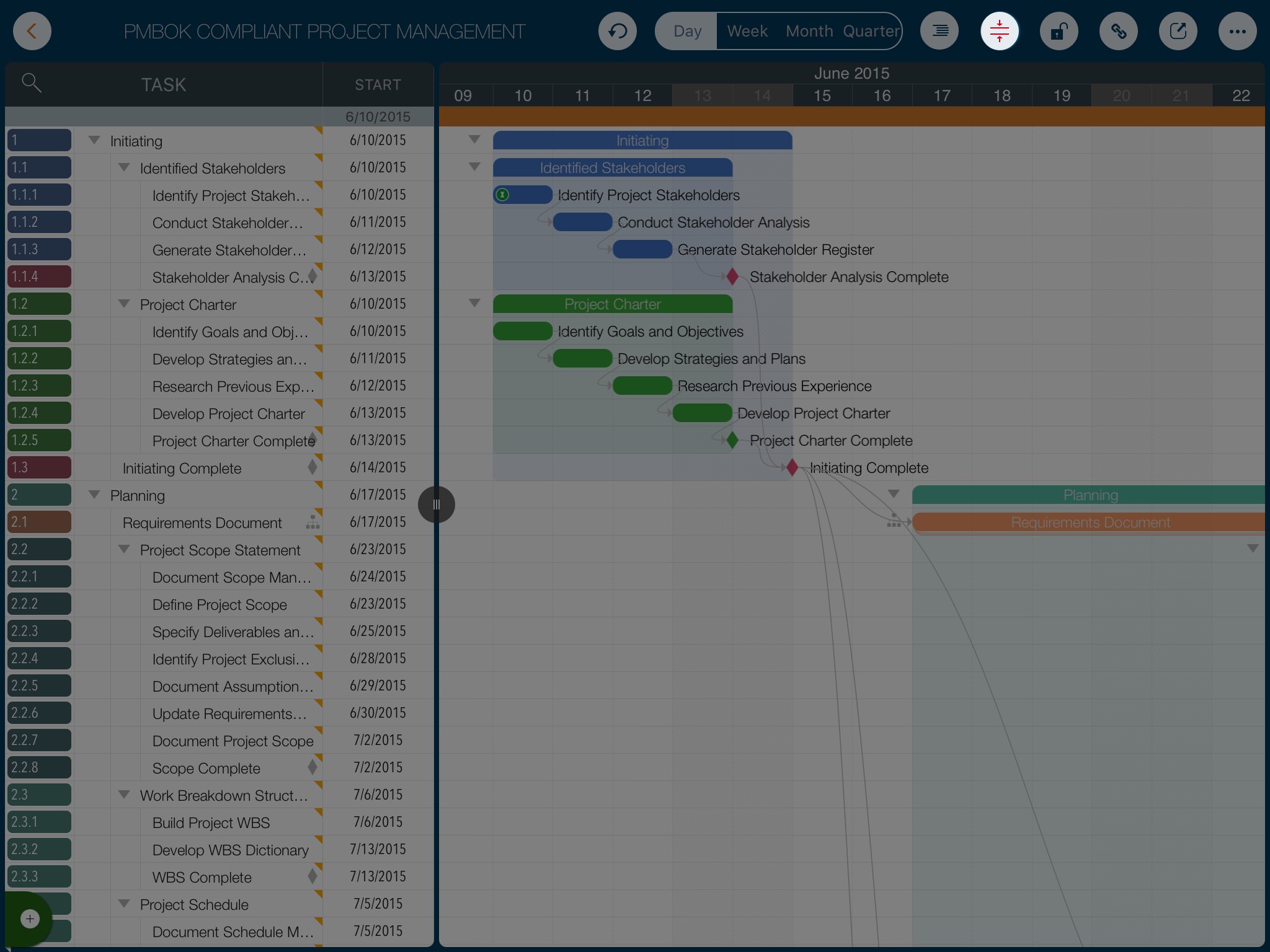The width and height of the screenshot is (1270, 952).
Task: Select the Initiating Complete milestone diamond
Action: click(x=792, y=468)
